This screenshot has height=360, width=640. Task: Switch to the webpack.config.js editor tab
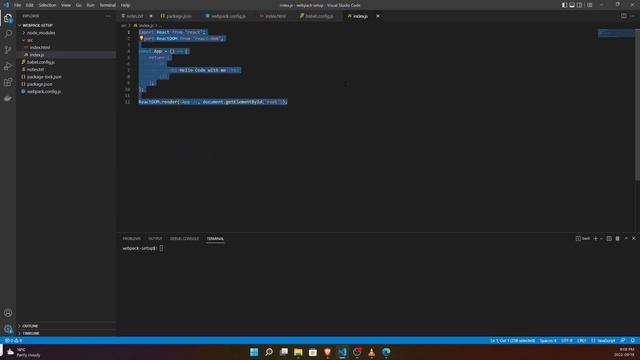point(228,16)
